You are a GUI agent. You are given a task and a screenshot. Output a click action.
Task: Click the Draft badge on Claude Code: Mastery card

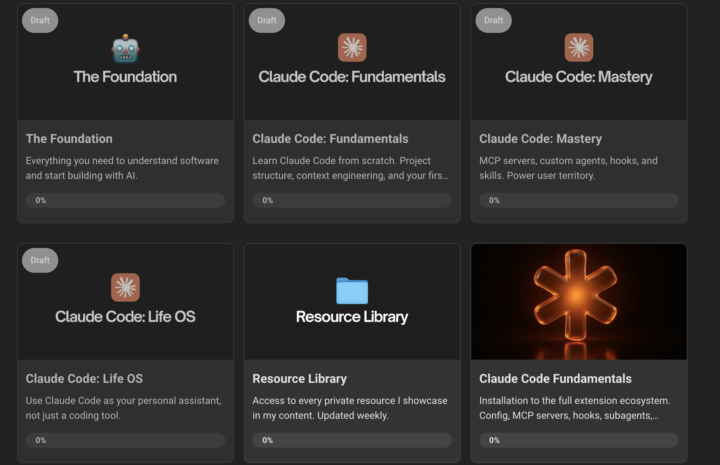494,20
